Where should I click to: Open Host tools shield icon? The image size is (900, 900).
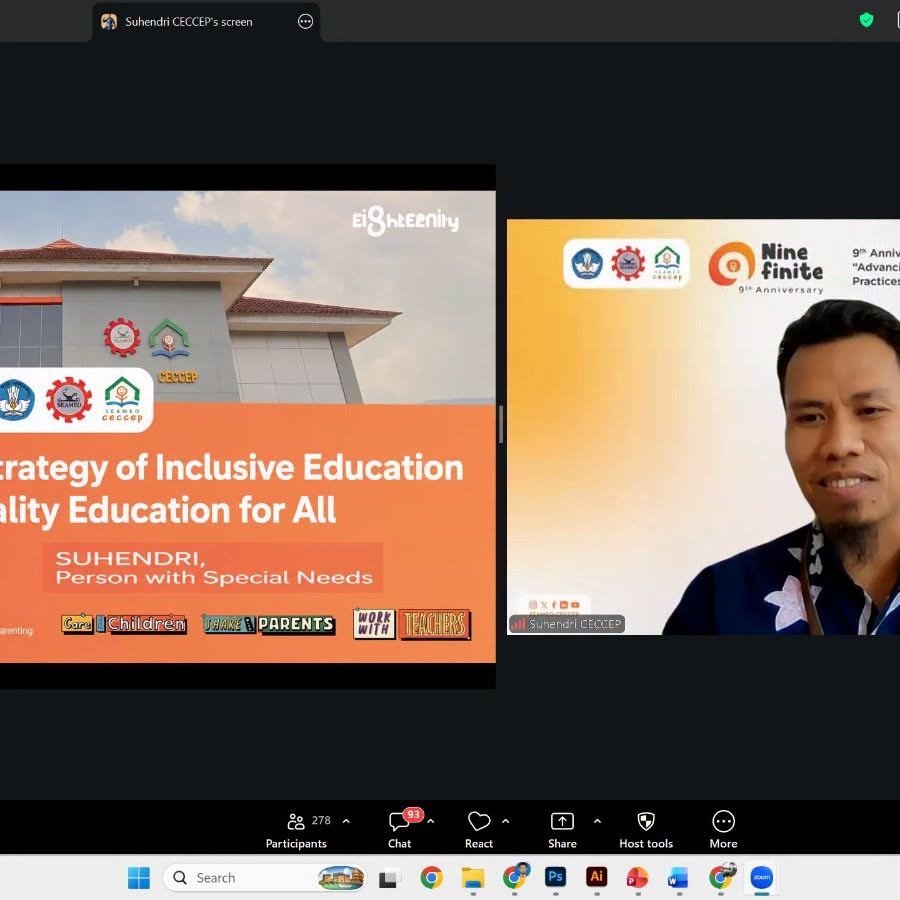point(646,821)
